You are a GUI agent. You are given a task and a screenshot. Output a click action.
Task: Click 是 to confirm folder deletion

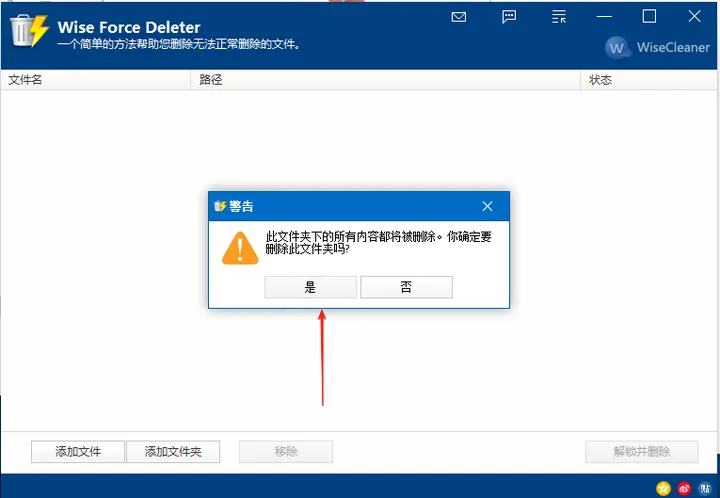coord(310,287)
